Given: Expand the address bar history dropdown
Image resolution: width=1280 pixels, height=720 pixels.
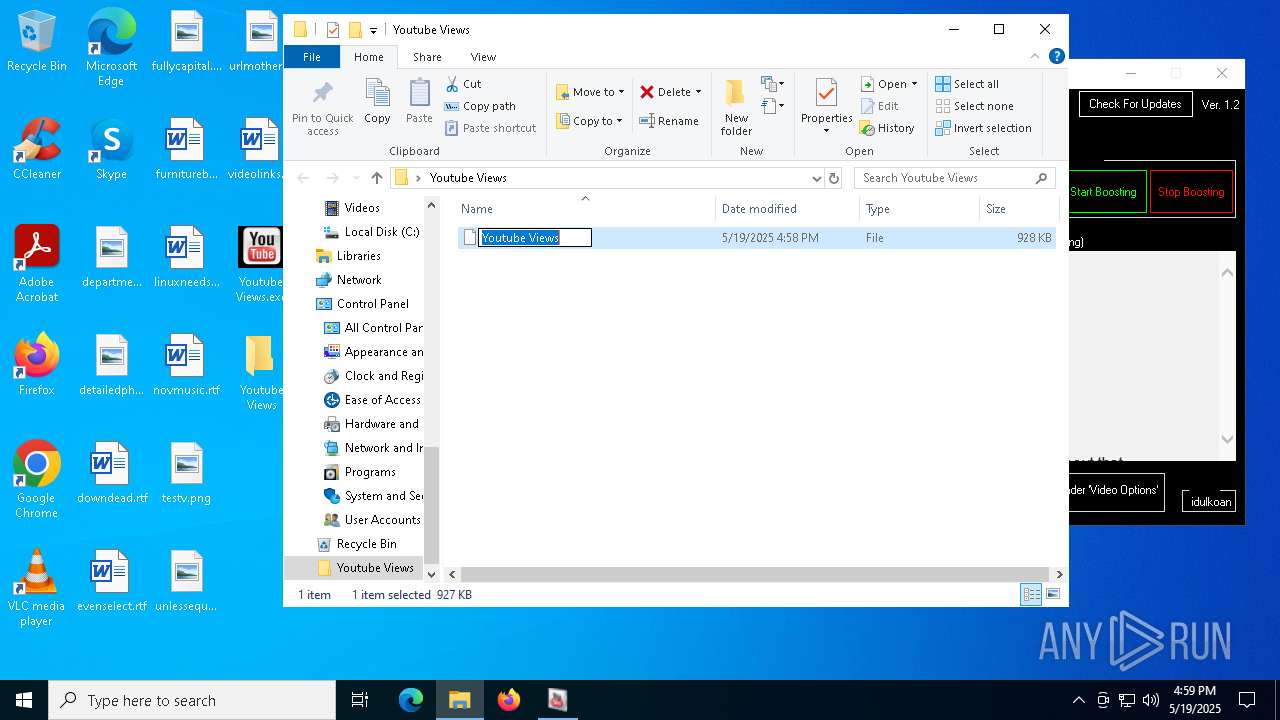Looking at the screenshot, I should [817, 178].
